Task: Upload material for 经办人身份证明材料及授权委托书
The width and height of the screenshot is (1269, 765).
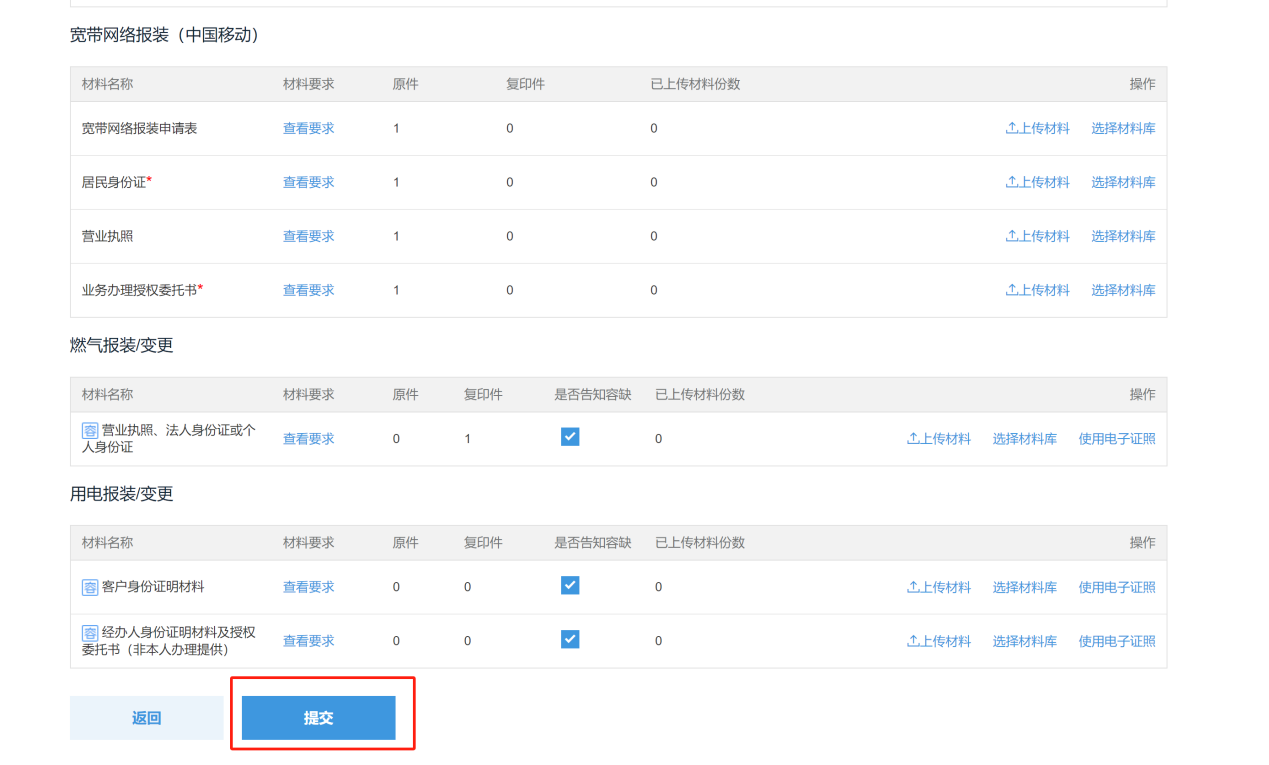Action: click(x=939, y=641)
